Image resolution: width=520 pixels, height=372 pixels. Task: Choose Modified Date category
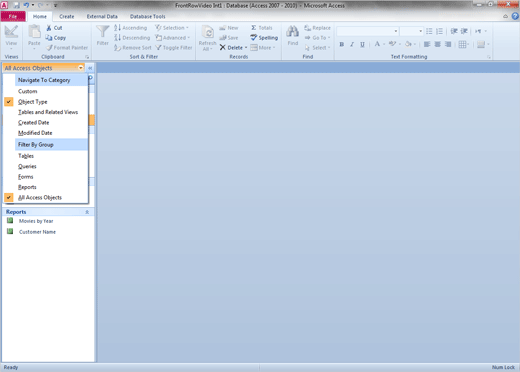(35, 133)
